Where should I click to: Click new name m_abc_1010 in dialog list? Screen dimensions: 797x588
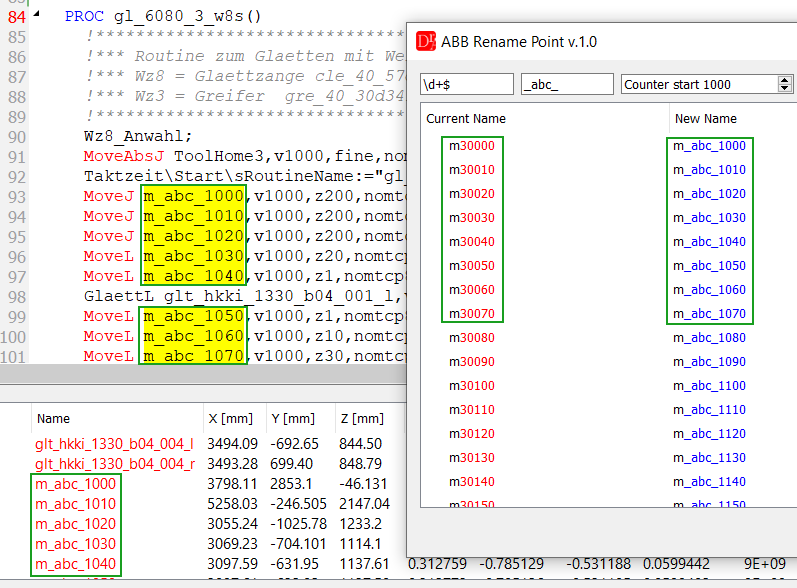tap(709, 170)
